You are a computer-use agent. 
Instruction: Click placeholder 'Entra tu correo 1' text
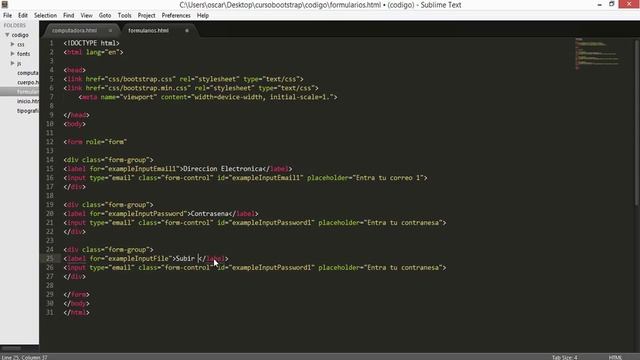(x=388, y=178)
